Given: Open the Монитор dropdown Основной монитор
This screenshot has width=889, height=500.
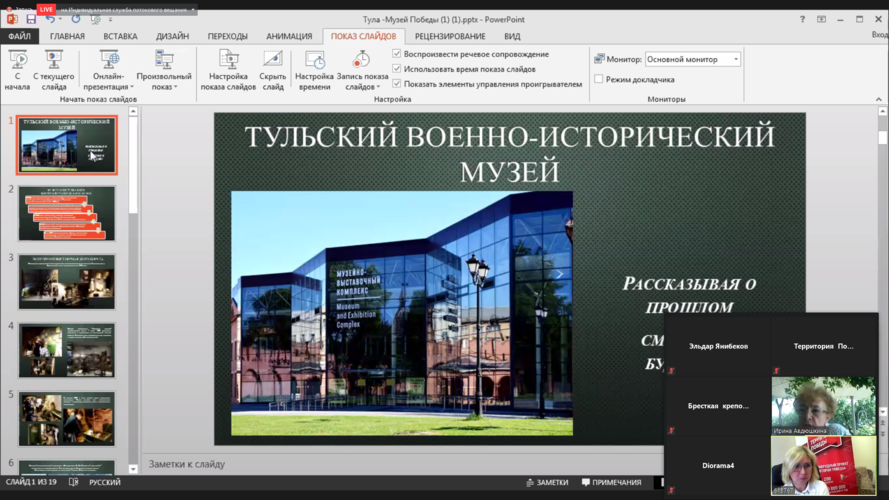Looking at the screenshot, I should [693, 59].
